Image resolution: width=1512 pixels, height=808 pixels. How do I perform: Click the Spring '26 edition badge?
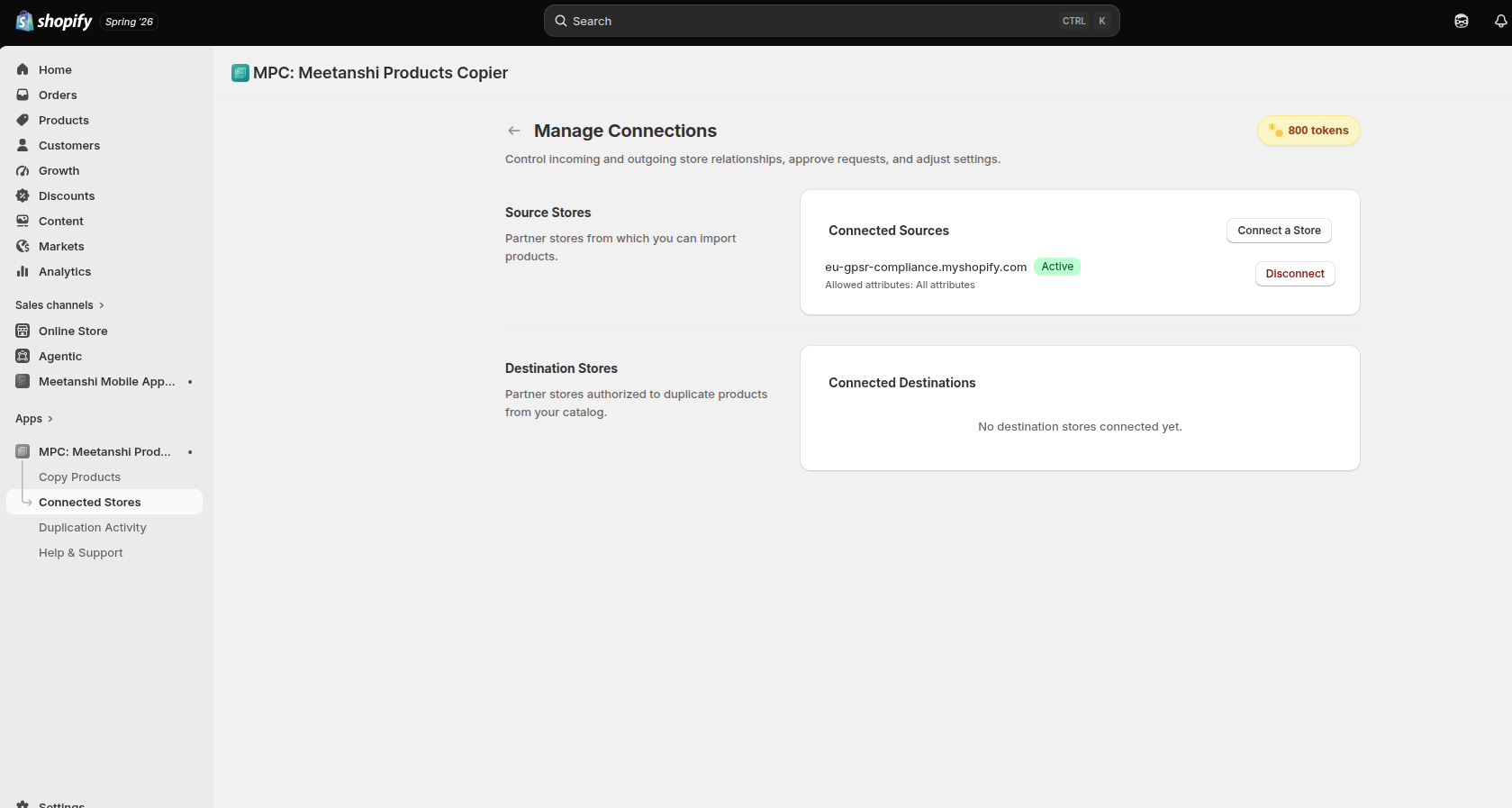click(x=129, y=22)
